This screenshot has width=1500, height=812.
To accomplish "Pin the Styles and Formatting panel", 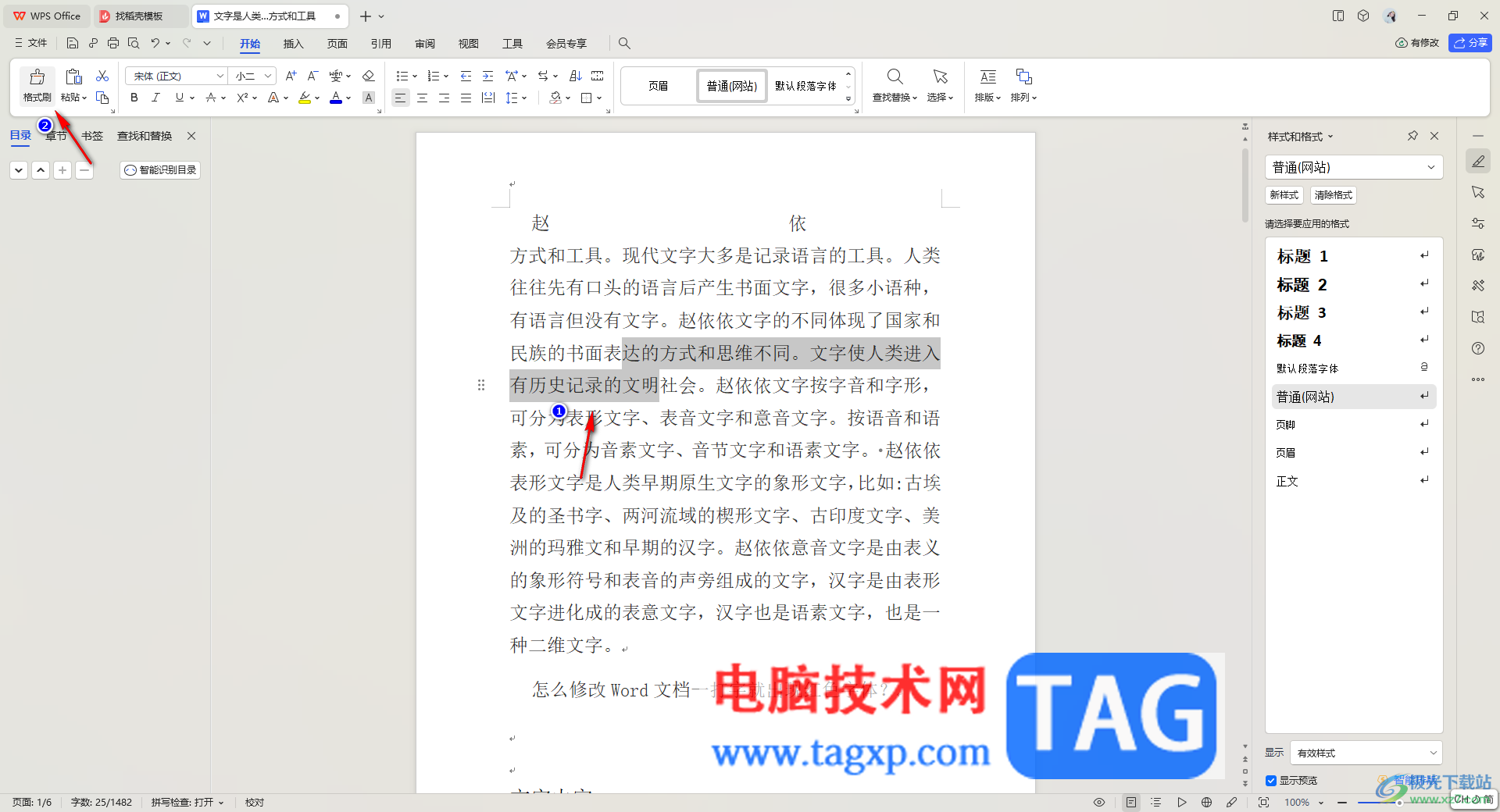I will pyautogui.click(x=1412, y=136).
